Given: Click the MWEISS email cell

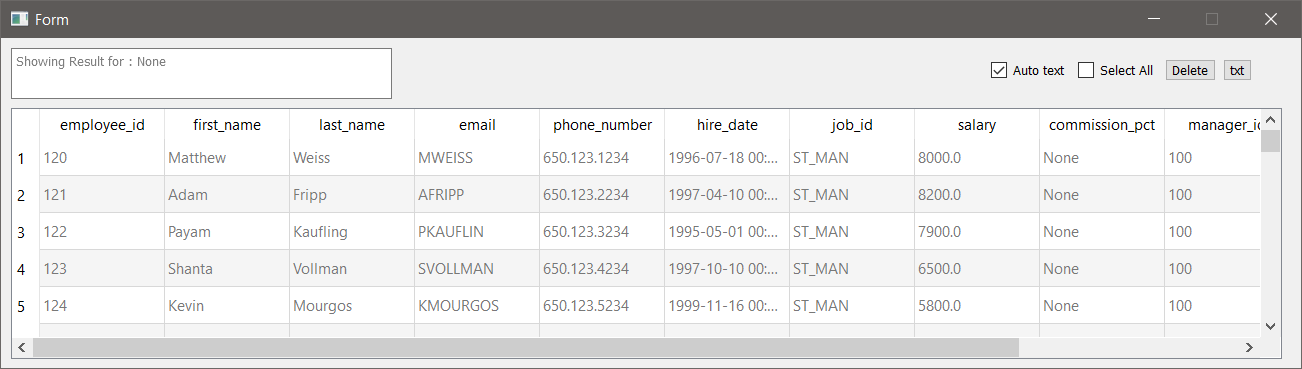Looking at the screenshot, I should [477, 158].
